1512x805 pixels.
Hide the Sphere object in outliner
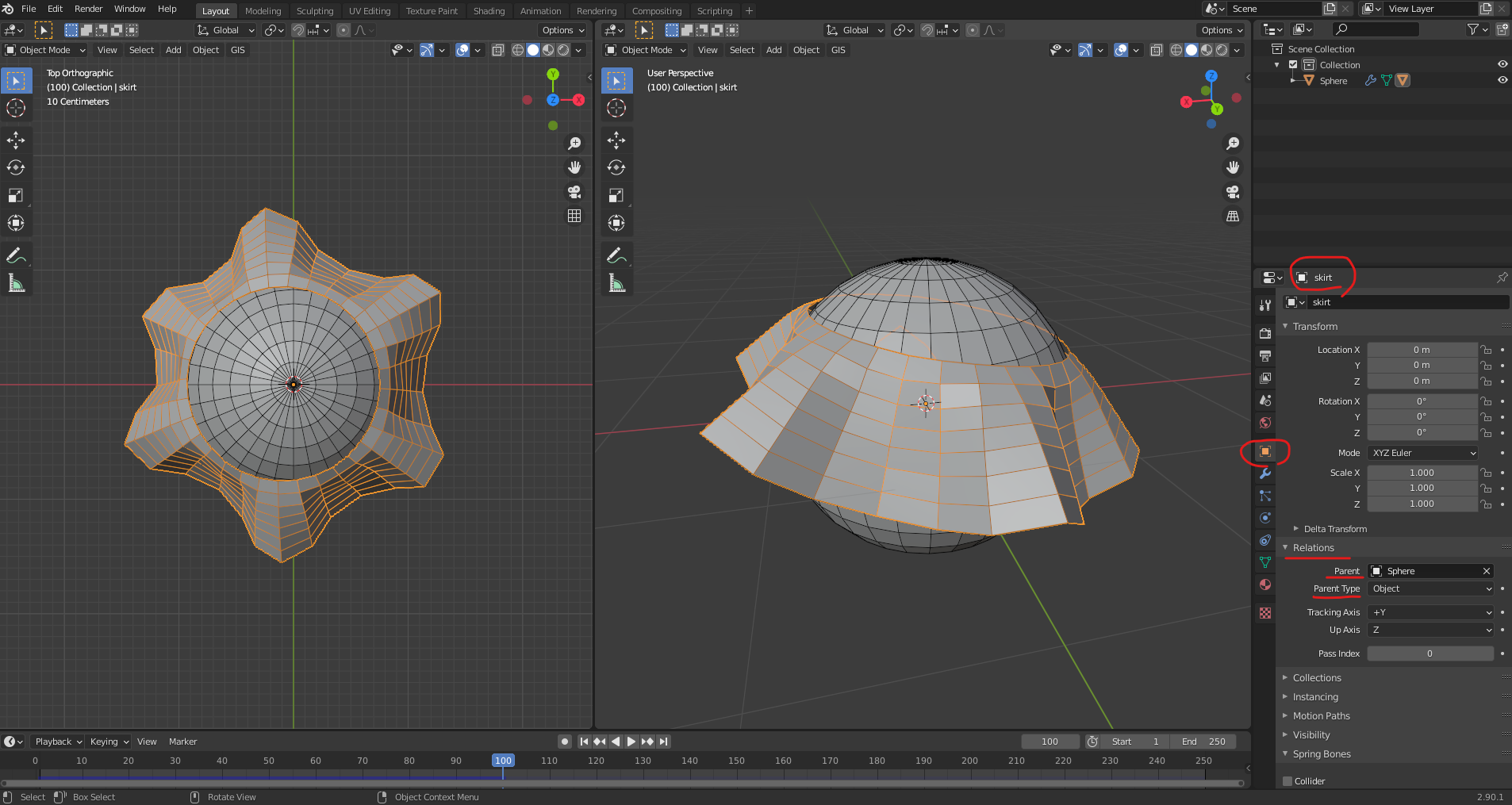[x=1502, y=80]
